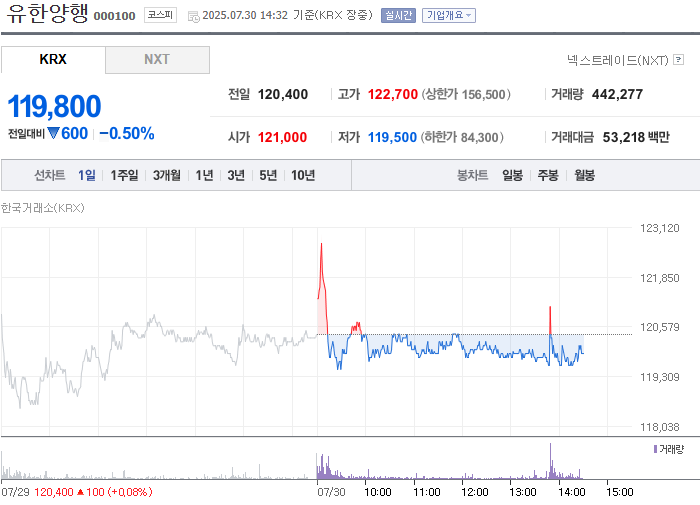Image resolution: width=700 pixels, height=505 pixels.
Task: Click the blue down-arrow price change icon
Action: pyautogui.click(x=53, y=133)
